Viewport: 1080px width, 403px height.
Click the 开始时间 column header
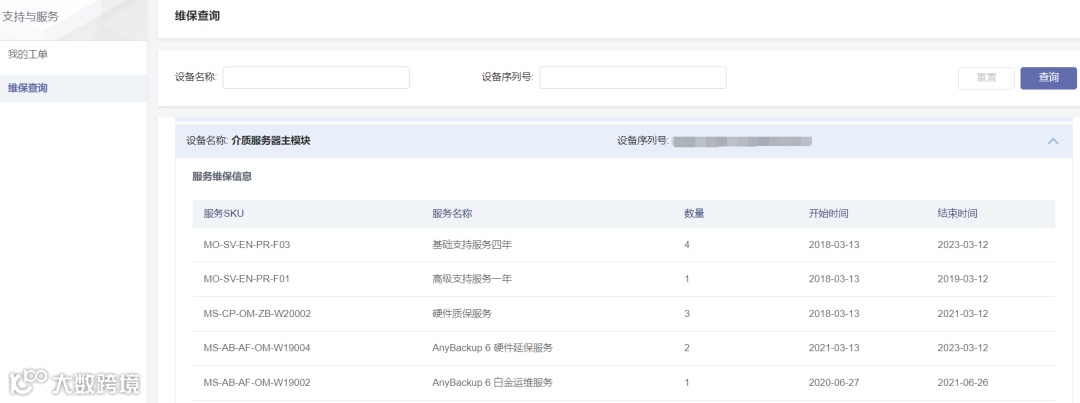[829, 214]
